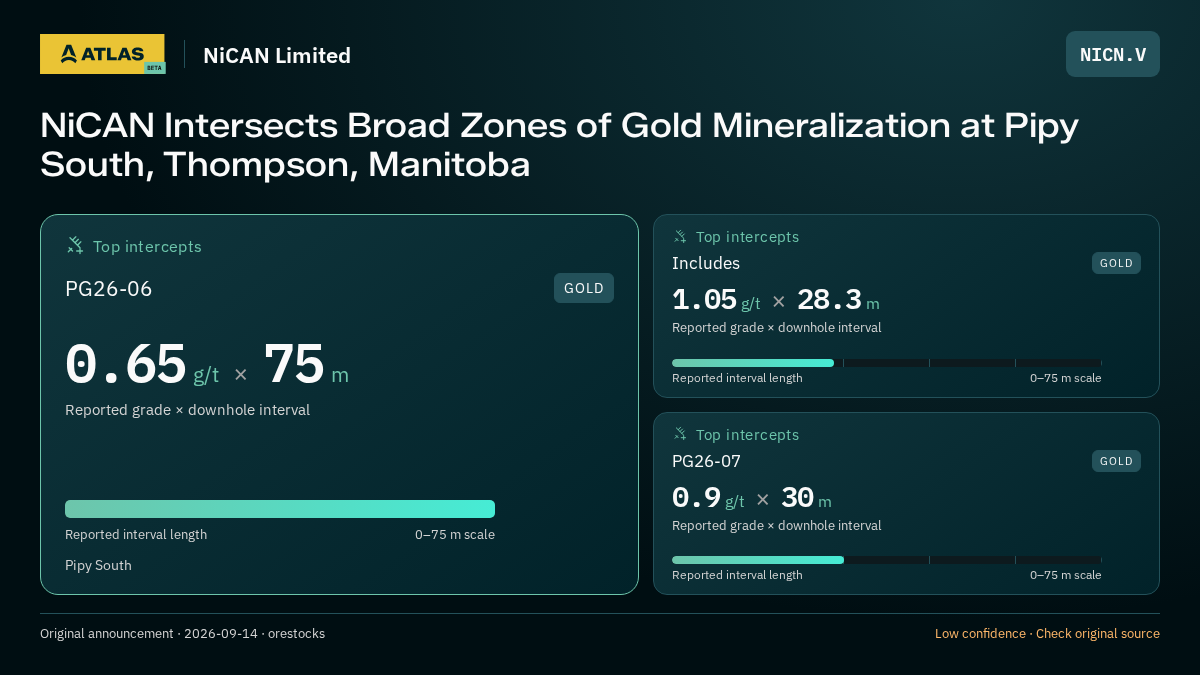Click the "30" m interval value
This screenshot has height=675, width=1200.
[x=797, y=498]
